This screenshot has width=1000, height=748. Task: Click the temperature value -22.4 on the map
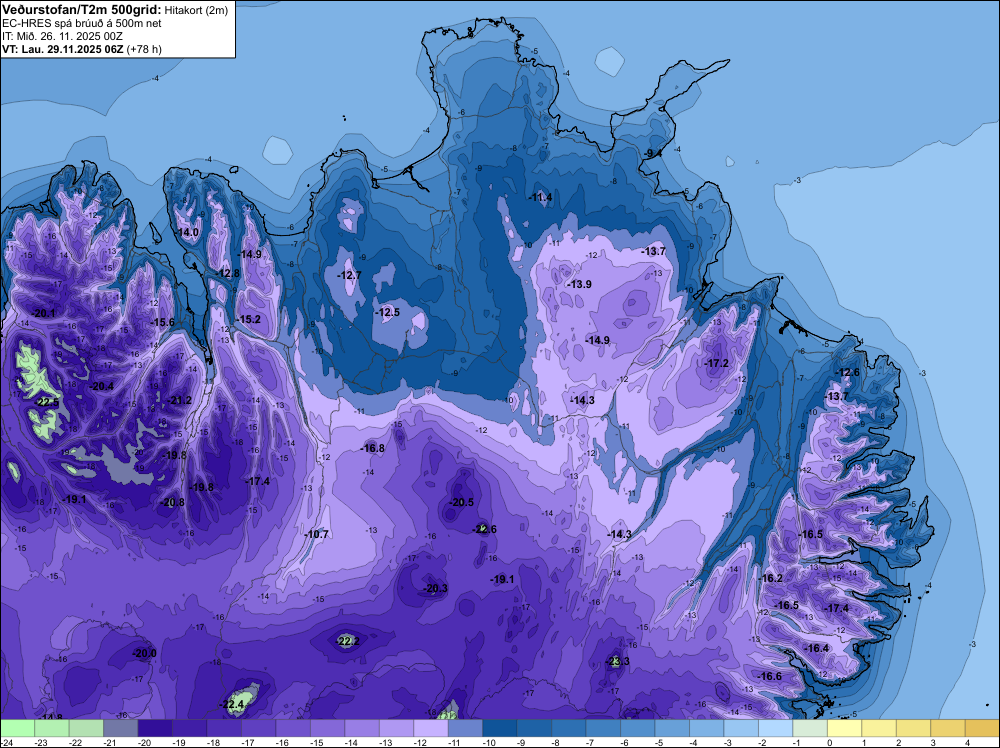pyautogui.click(x=233, y=704)
